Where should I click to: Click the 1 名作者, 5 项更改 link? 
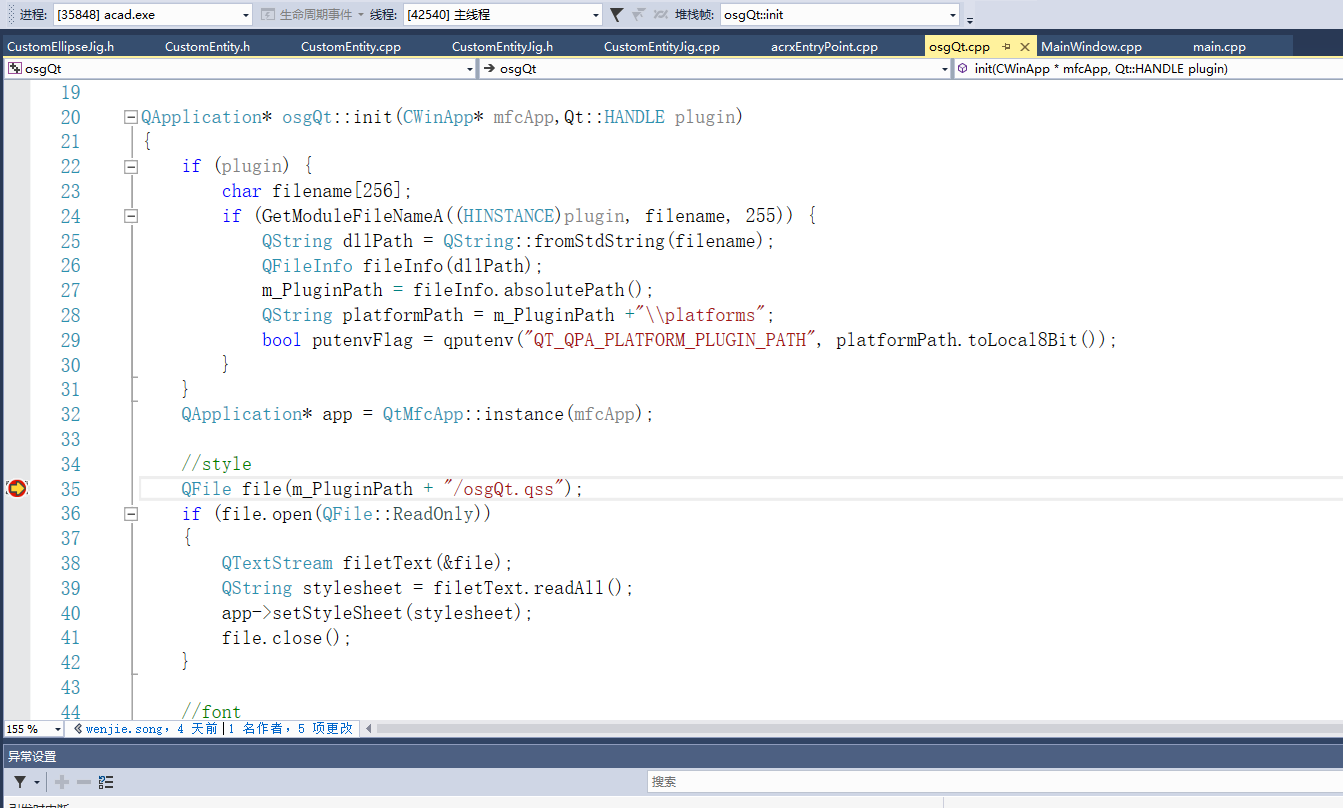coord(290,729)
